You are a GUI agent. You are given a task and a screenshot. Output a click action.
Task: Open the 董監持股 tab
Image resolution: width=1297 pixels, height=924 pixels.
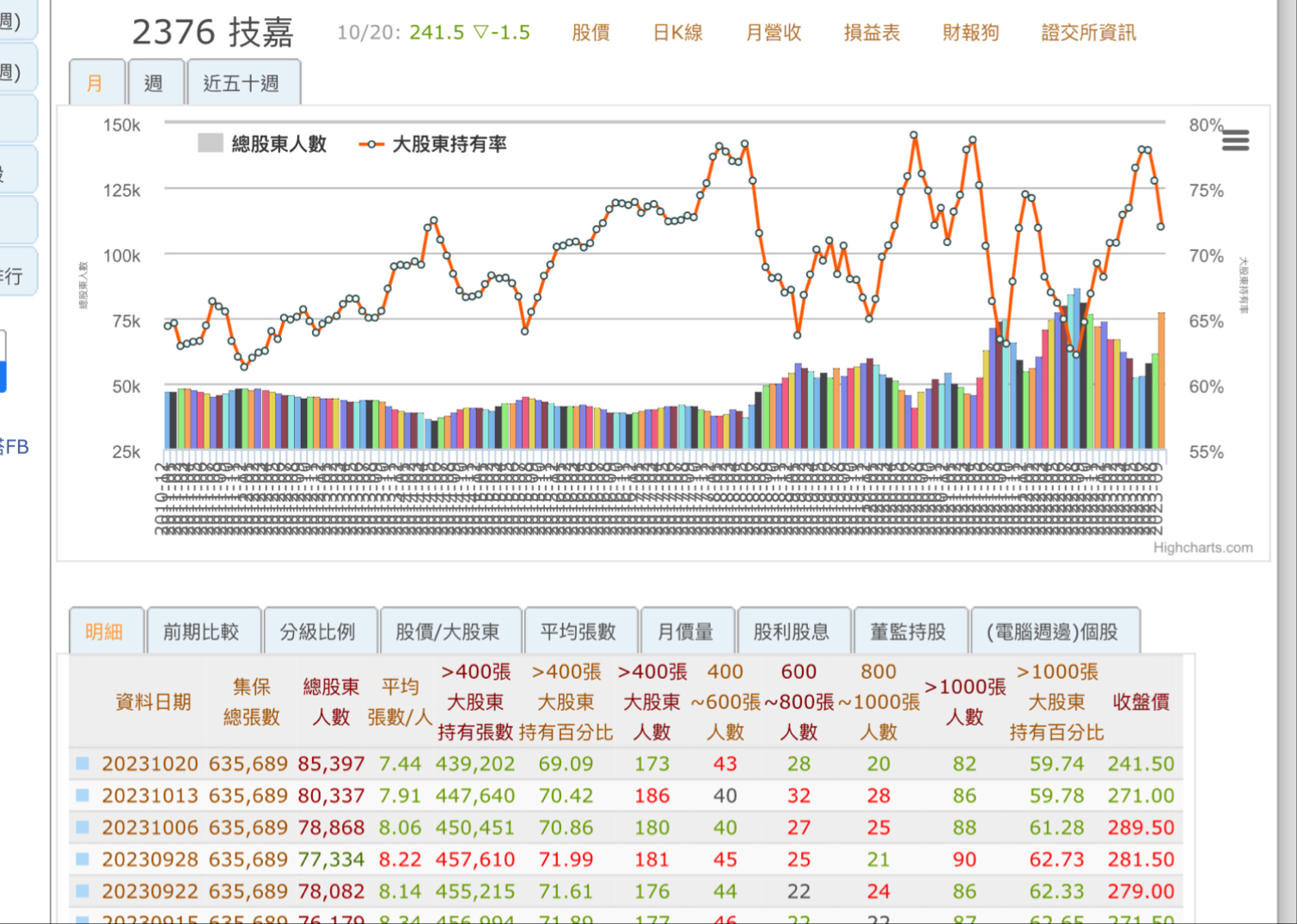point(908,632)
